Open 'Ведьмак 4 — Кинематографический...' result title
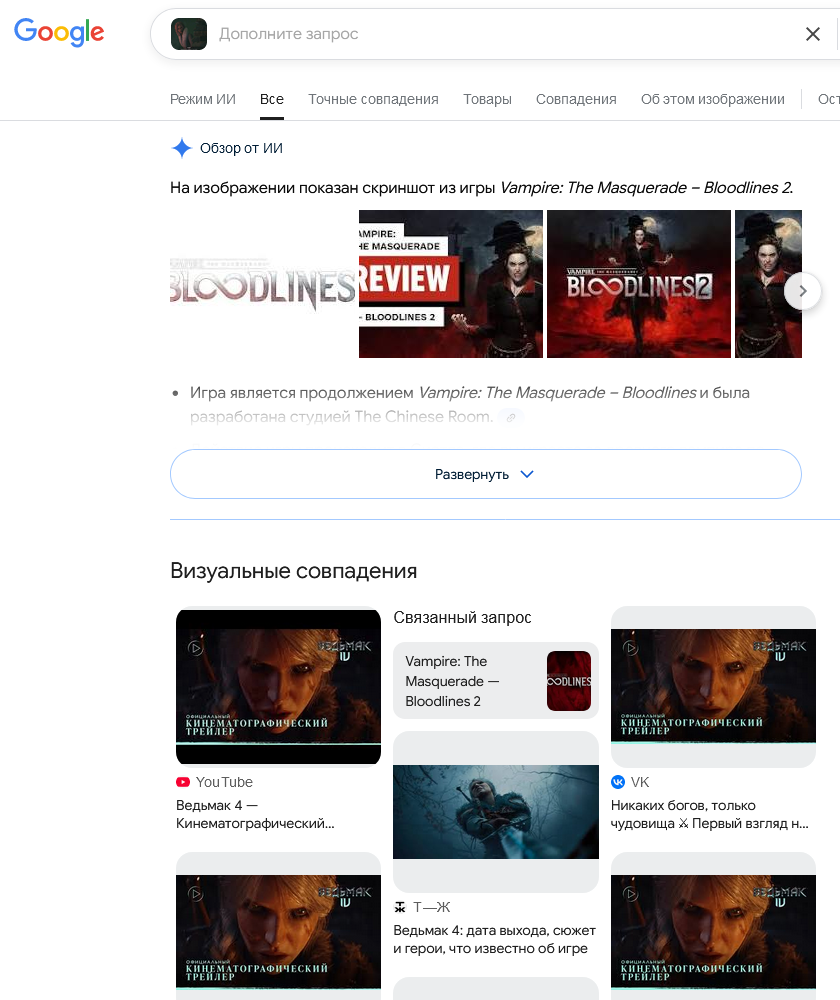The width and height of the screenshot is (840, 1000). [255, 814]
